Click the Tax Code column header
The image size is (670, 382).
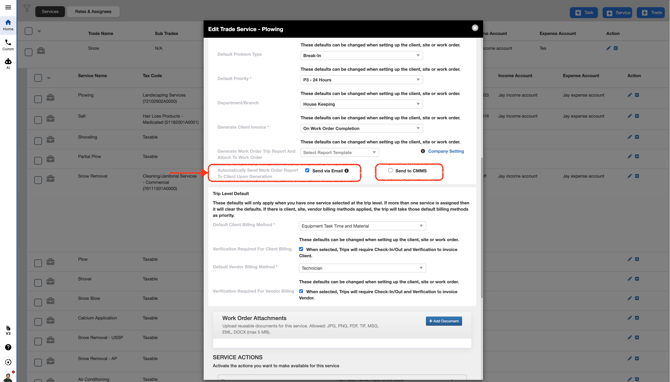(152, 76)
